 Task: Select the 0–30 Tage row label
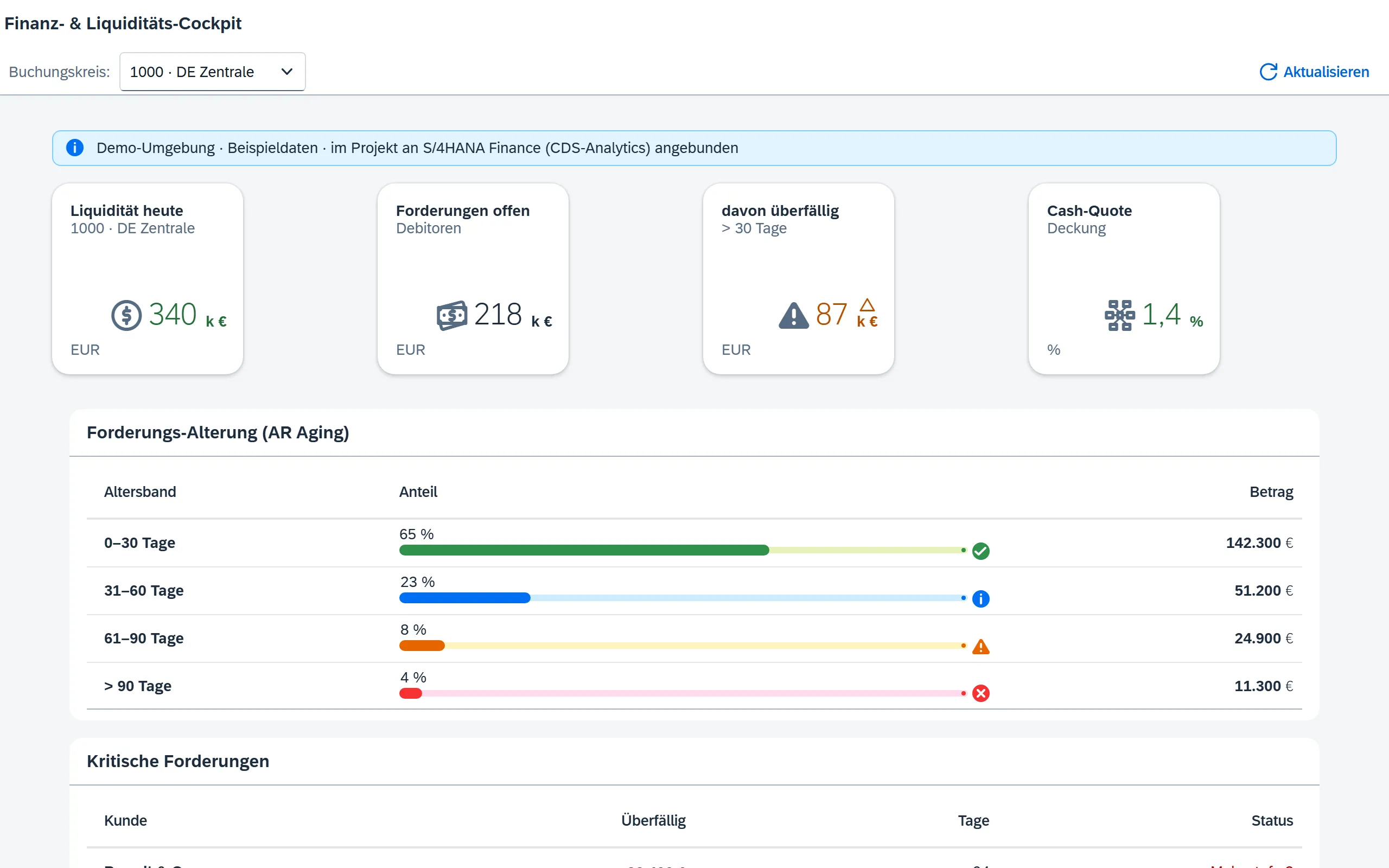tap(139, 542)
